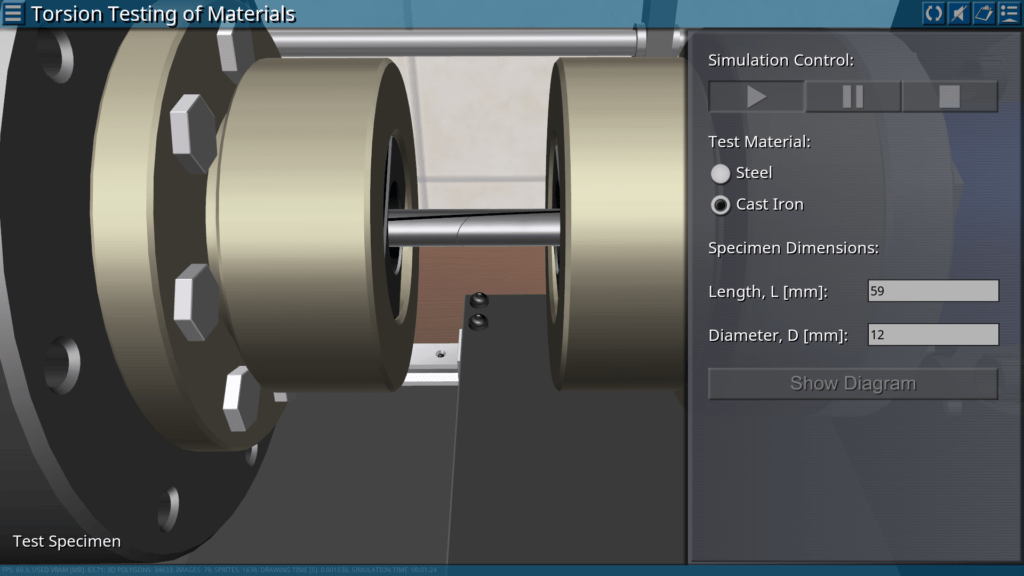Click the upper hex bolt on flange
Screen dimensions: 1024x576
tap(194, 133)
